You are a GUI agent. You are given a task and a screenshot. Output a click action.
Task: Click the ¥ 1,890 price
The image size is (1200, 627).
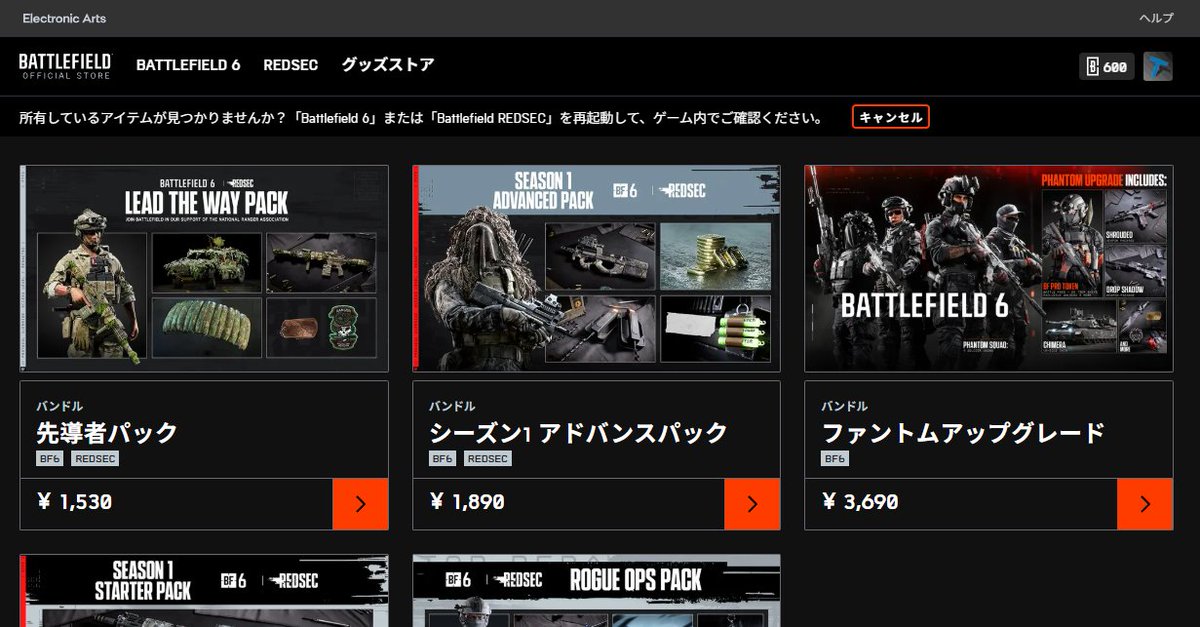coord(467,502)
